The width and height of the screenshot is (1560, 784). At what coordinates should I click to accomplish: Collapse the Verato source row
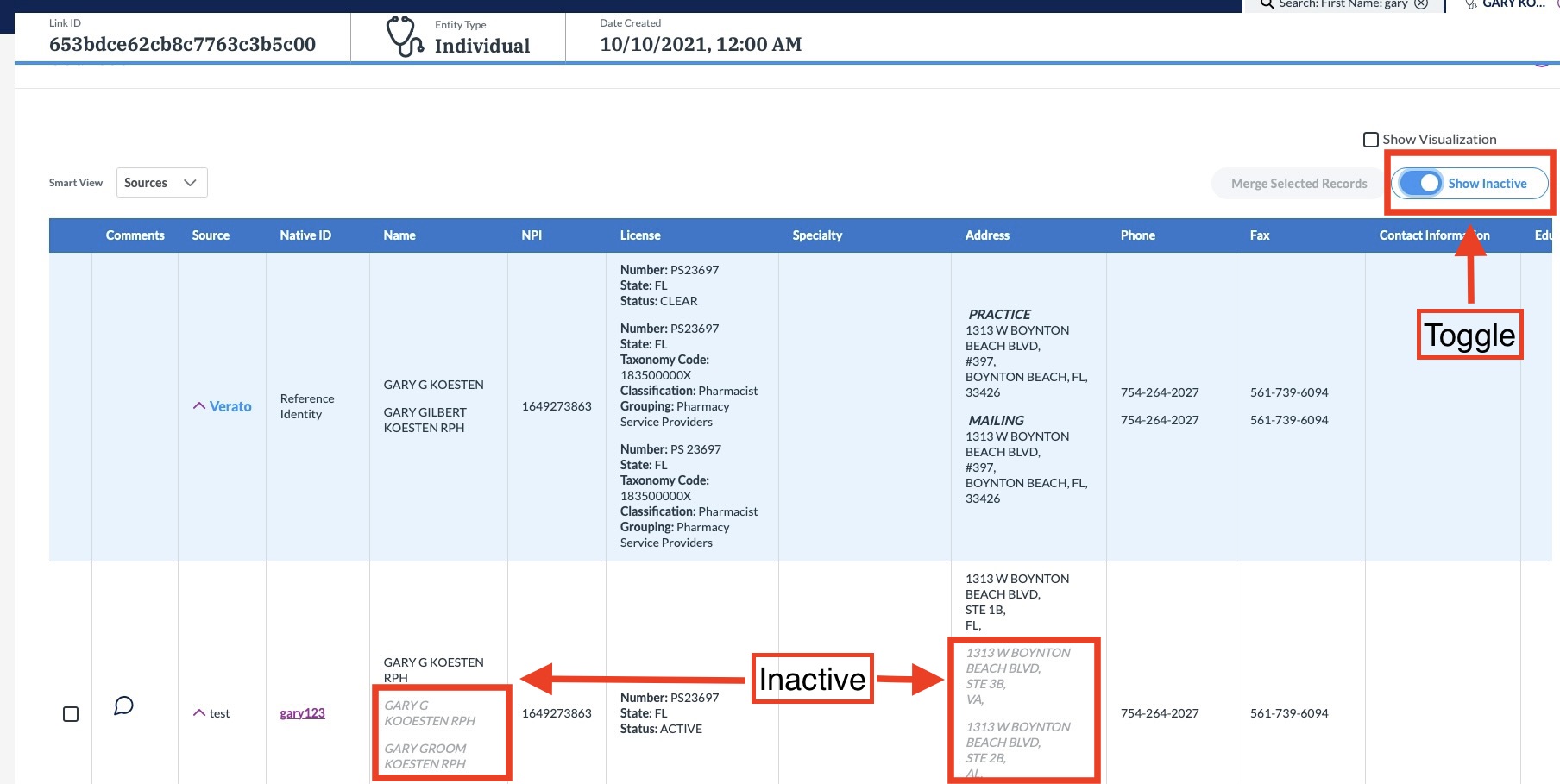(199, 406)
